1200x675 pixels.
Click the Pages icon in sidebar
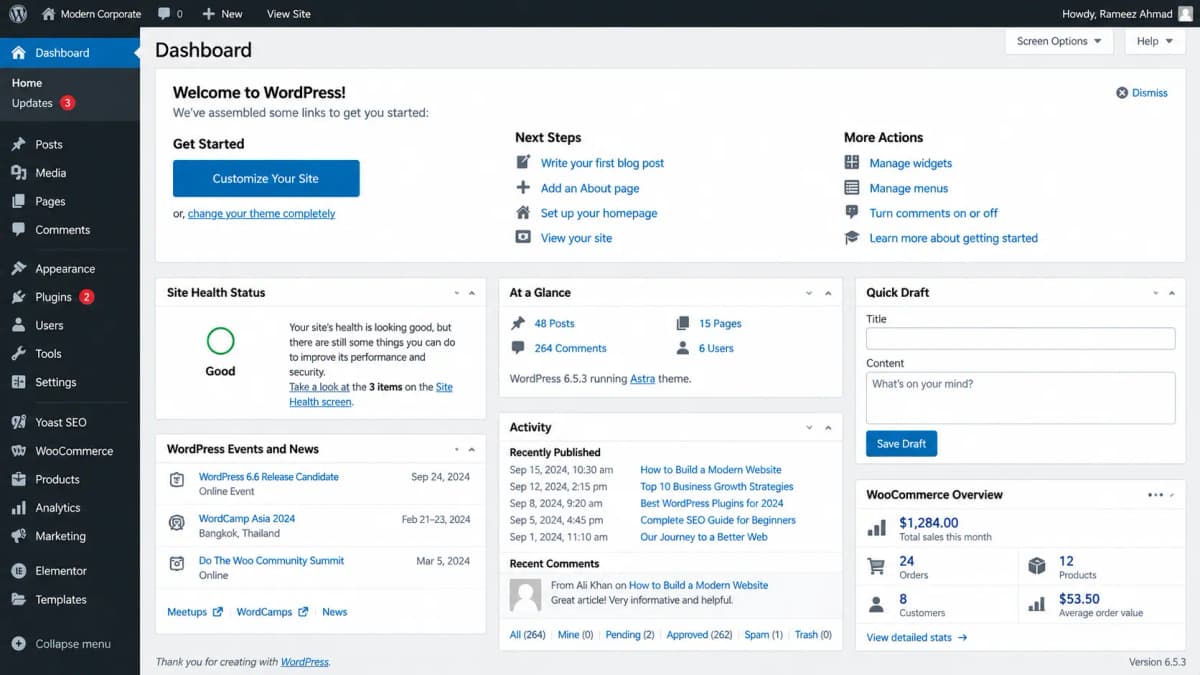pyautogui.click(x=18, y=201)
